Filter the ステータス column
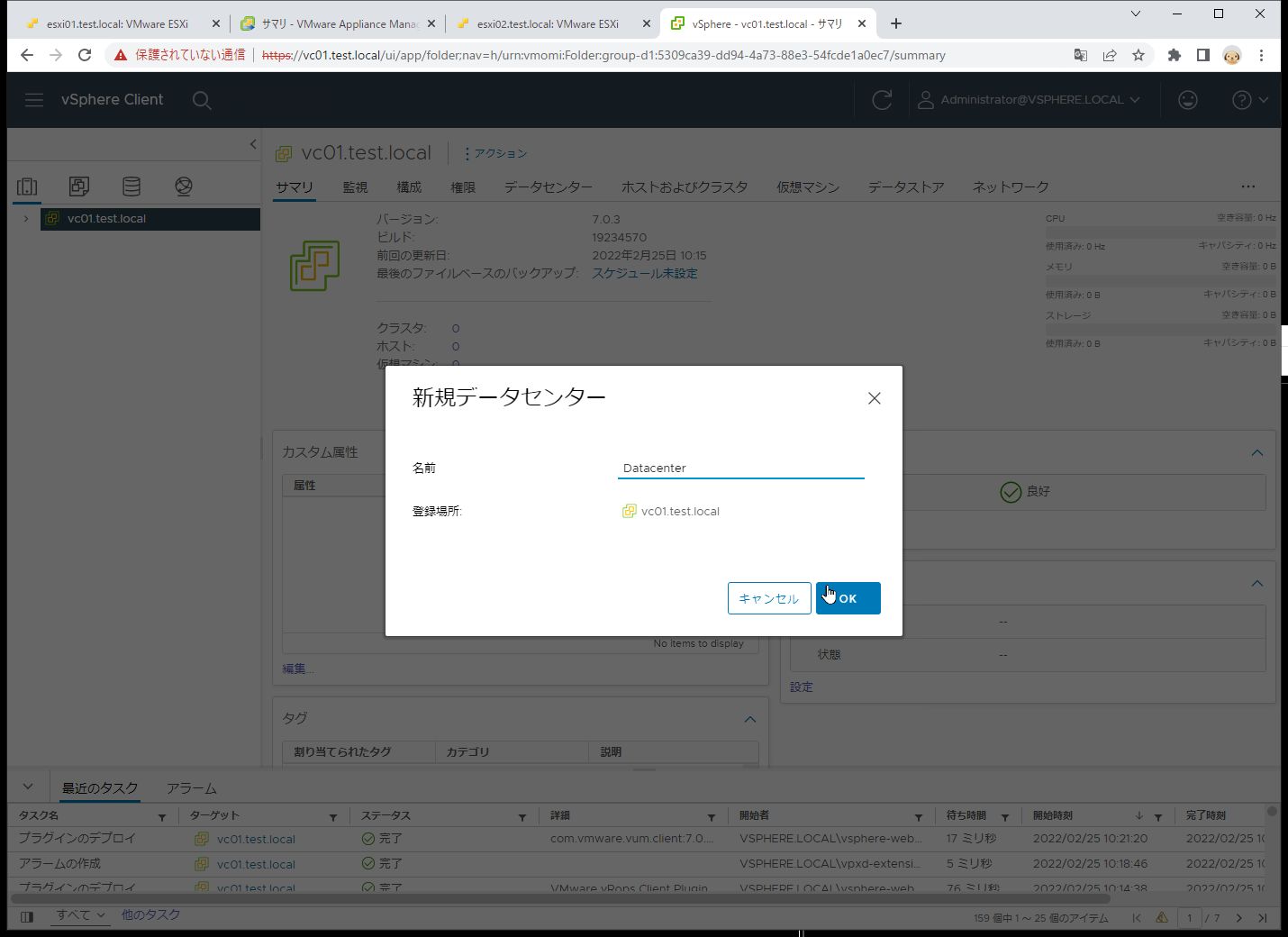This screenshot has width=1288, height=937. (522, 817)
